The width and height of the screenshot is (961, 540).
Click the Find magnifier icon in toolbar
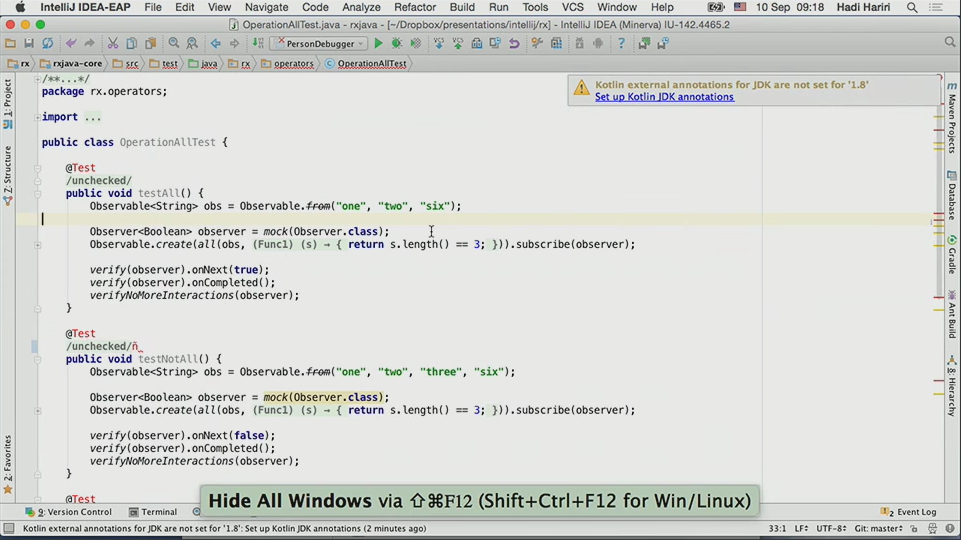coord(174,43)
